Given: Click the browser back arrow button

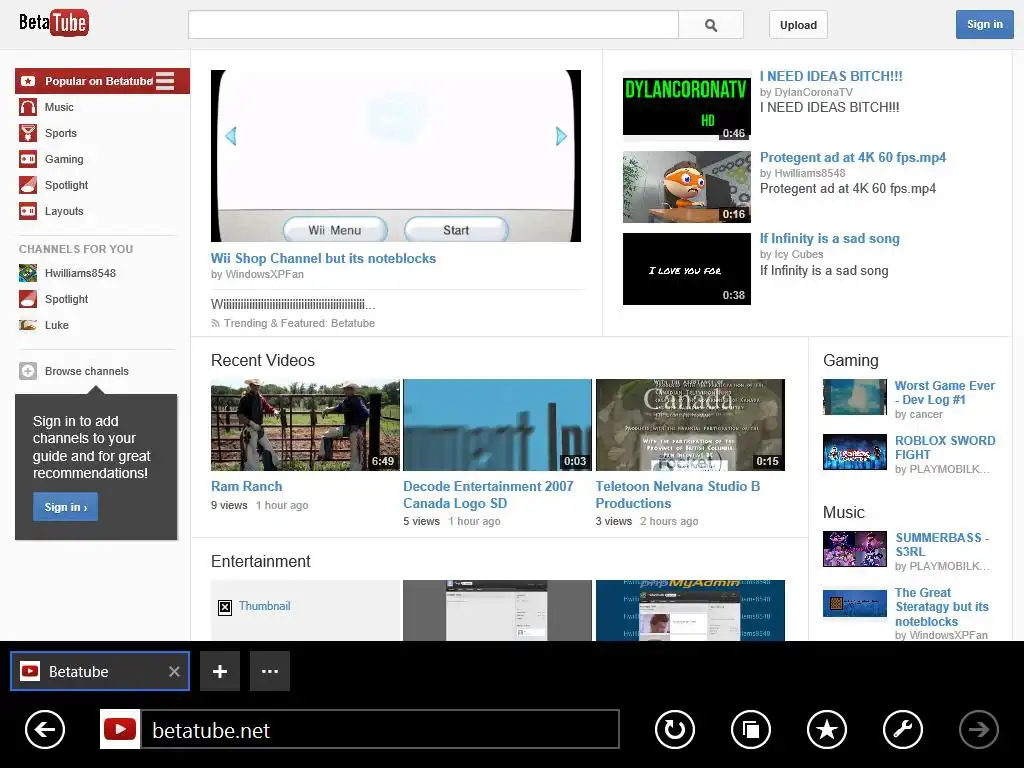Looking at the screenshot, I should (44, 729).
